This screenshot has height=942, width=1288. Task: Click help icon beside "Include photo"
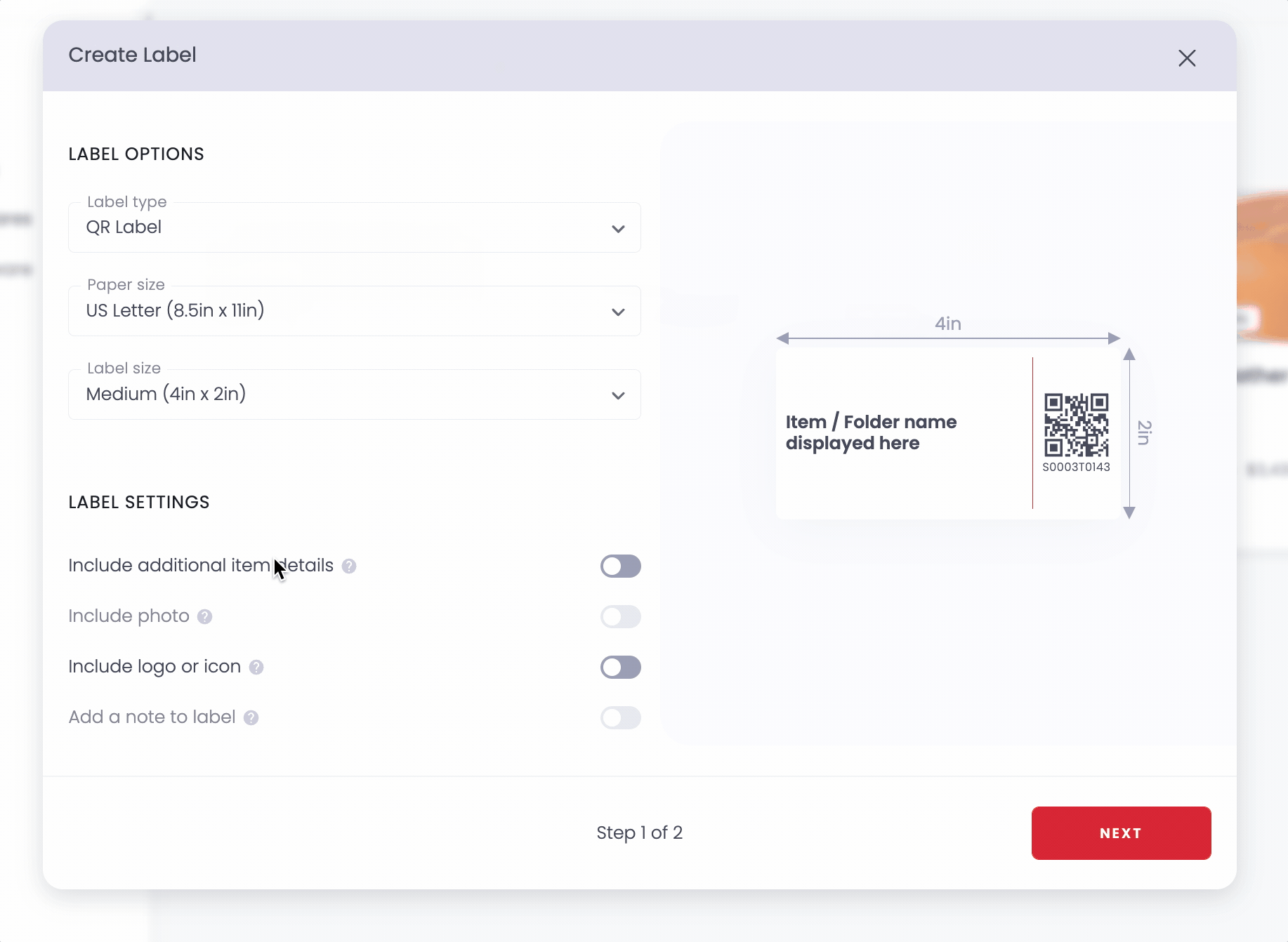pos(204,616)
